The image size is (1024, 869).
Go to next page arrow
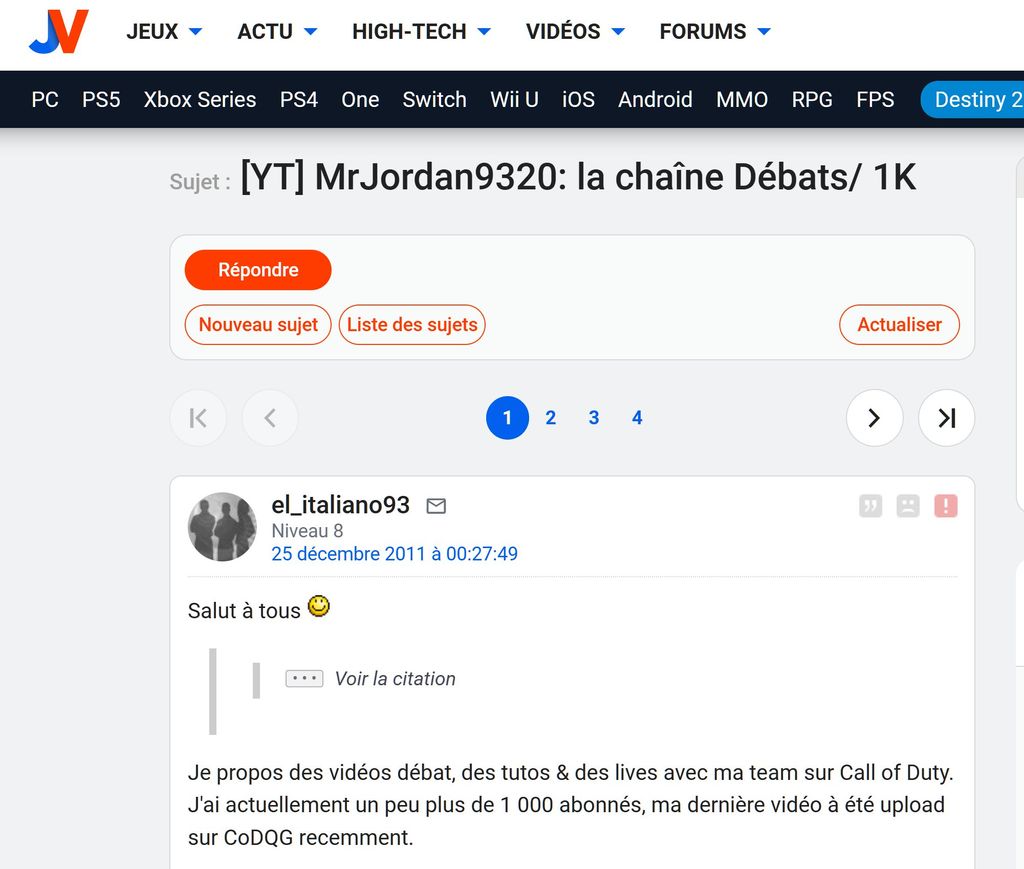874,418
